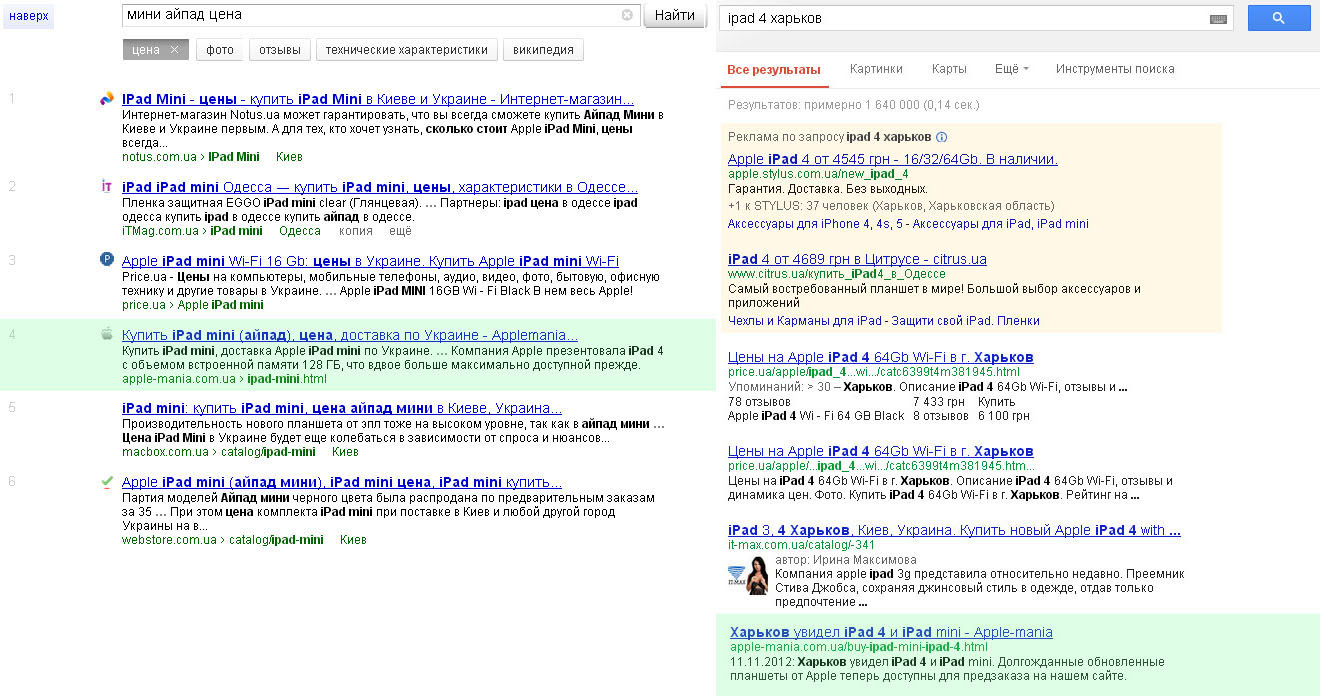1320x696 pixels.
Task: Click notus.com.ua green URL
Action: coord(159,157)
